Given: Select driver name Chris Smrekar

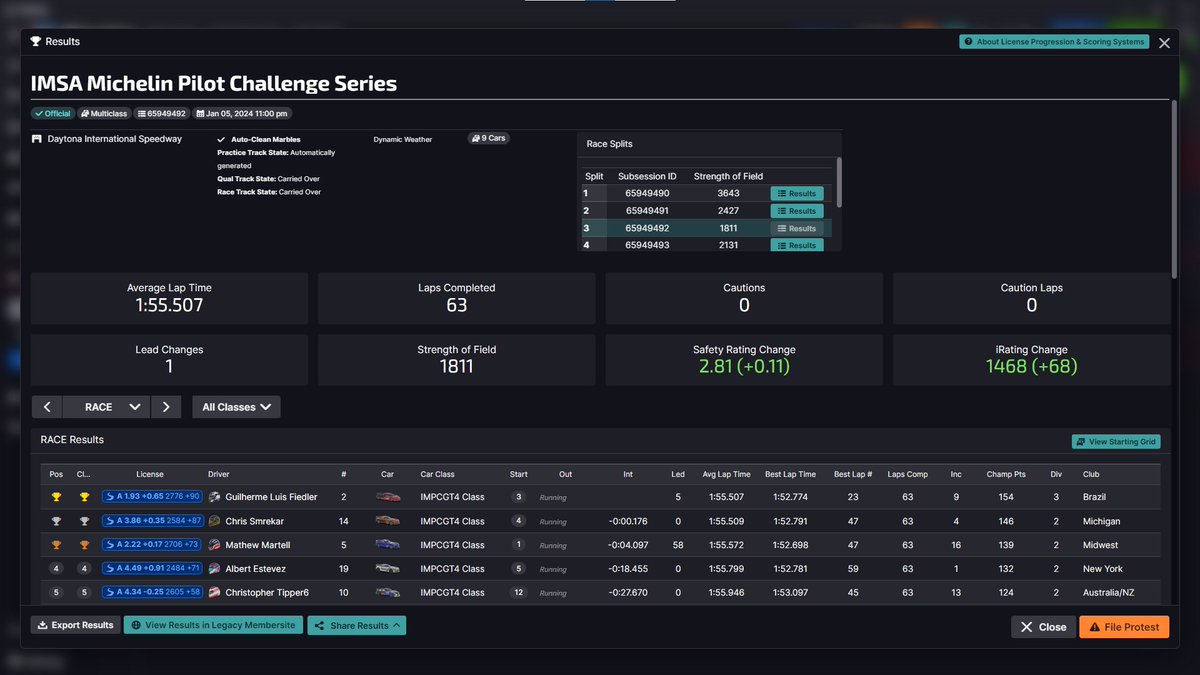Looking at the screenshot, I should click(255, 521).
